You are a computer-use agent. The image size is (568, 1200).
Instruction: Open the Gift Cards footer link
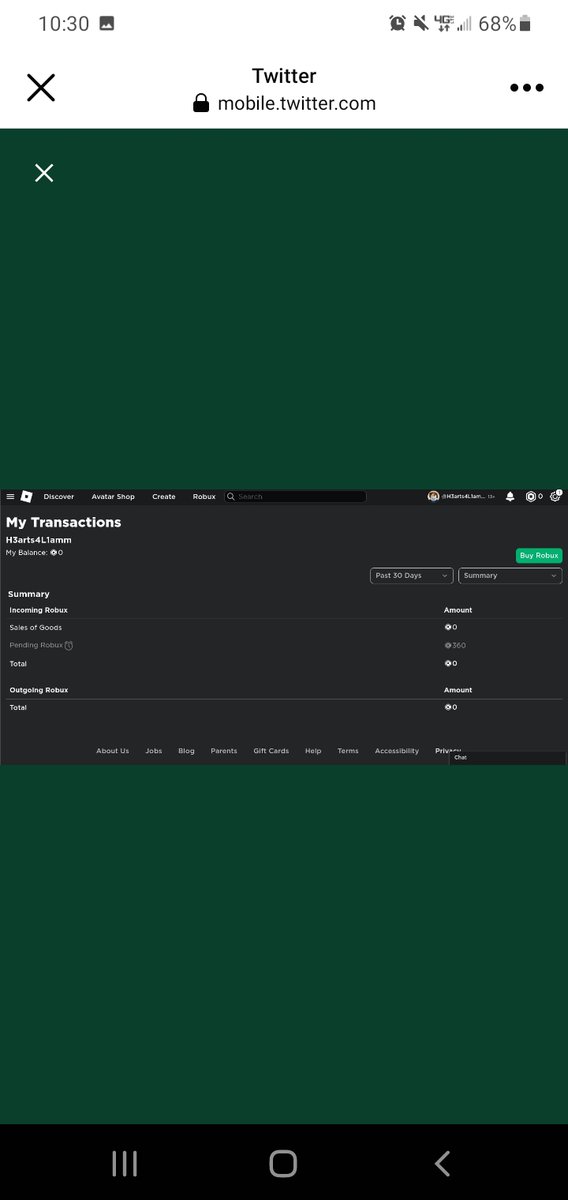click(x=271, y=751)
